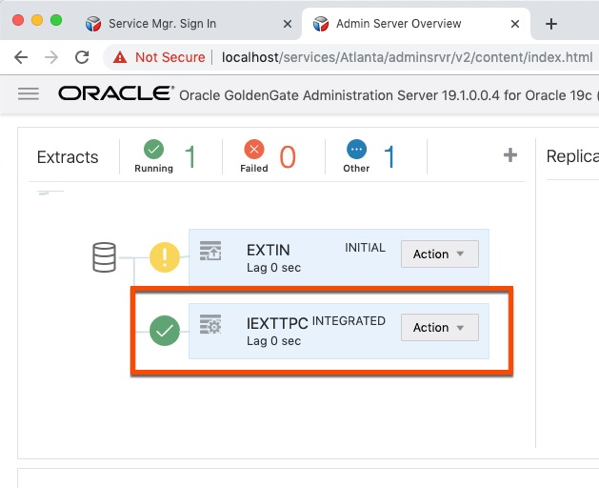The width and height of the screenshot is (599, 488).
Task: Minimize the browser window with yellow button
Action: pyautogui.click(x=37, y=20)
